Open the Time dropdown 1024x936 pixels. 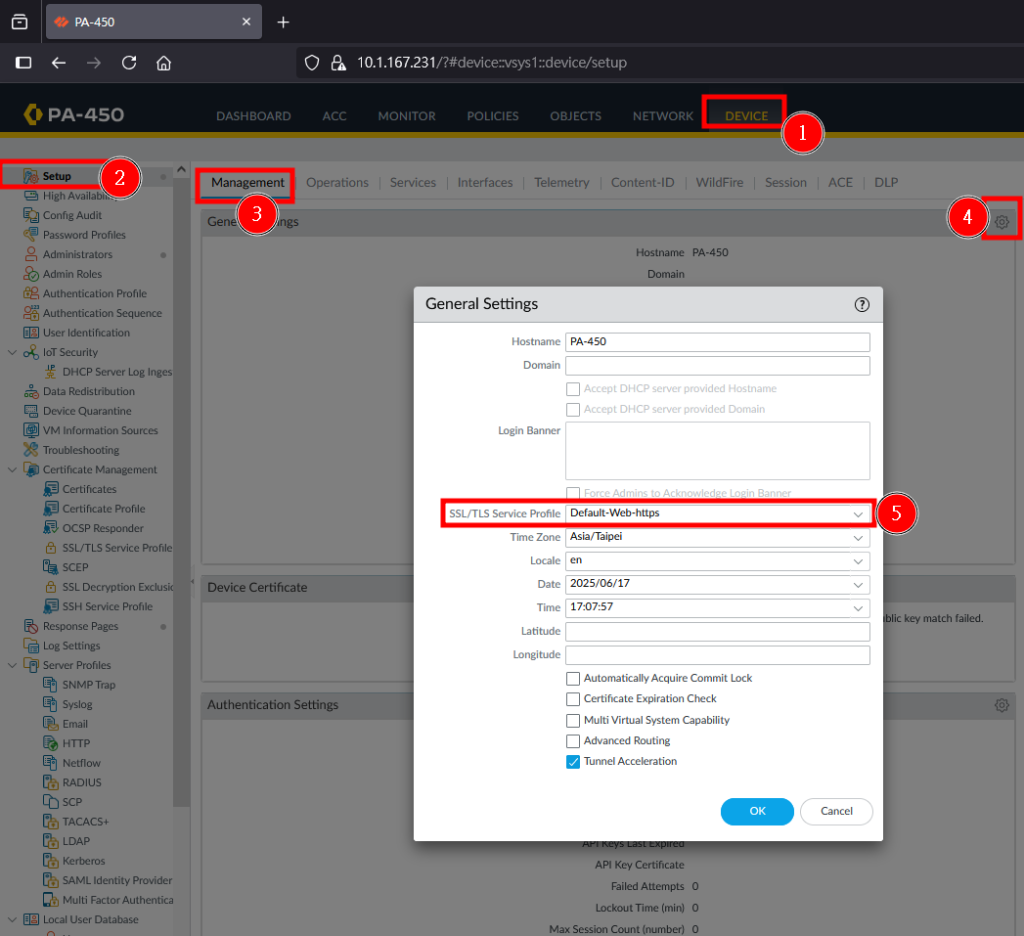pos(858,608)
